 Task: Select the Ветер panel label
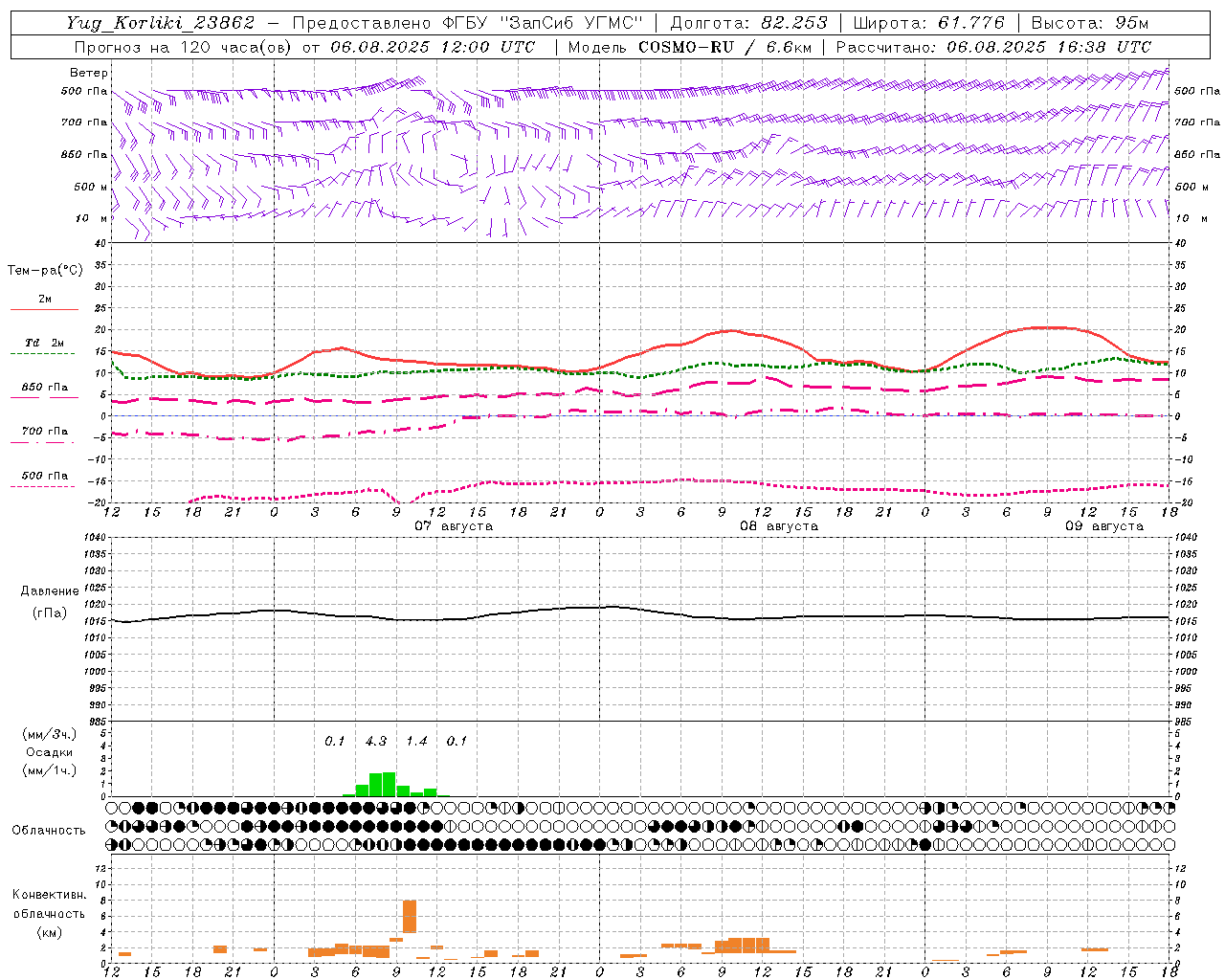coord(88,73)
